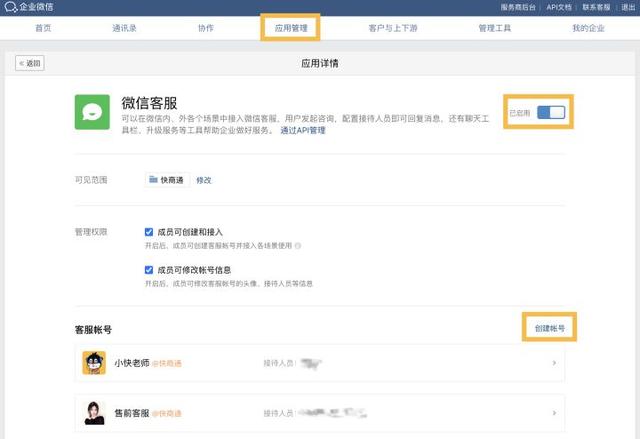640x439 pixels.
Task: Click 退出 to log out
Action: 628,7
